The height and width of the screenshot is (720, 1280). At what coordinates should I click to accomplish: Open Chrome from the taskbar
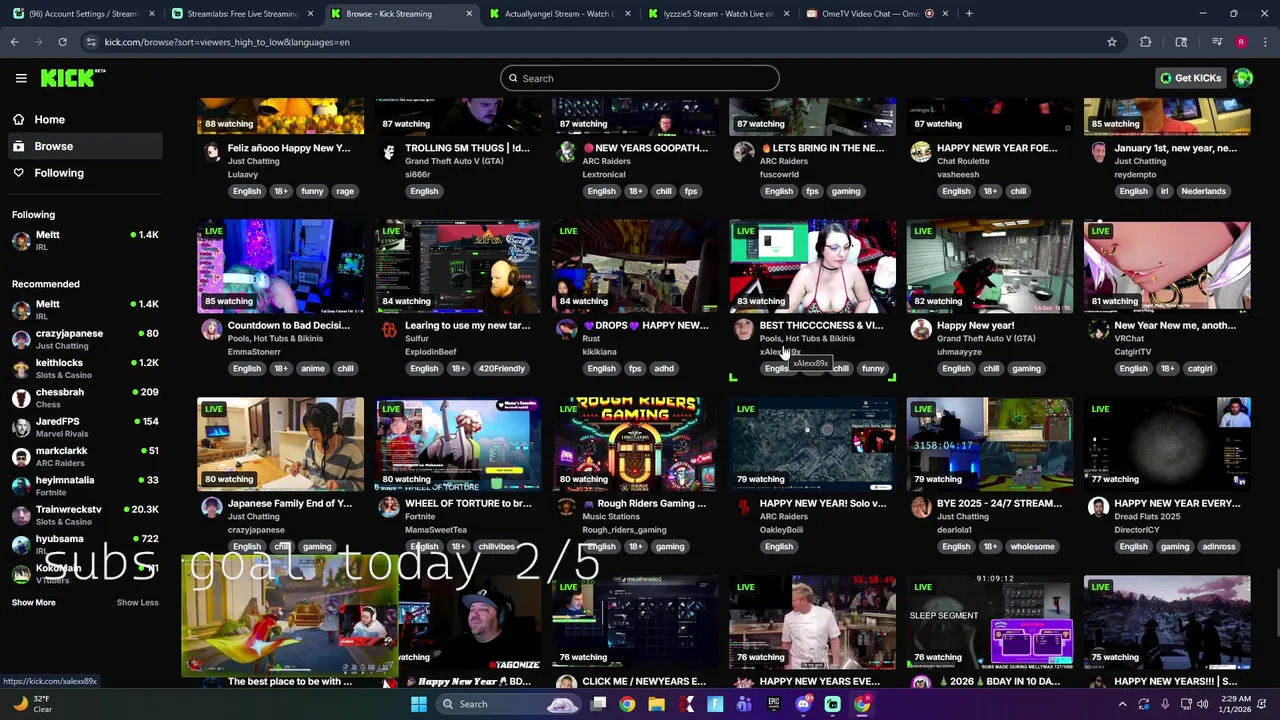[627, 704]
